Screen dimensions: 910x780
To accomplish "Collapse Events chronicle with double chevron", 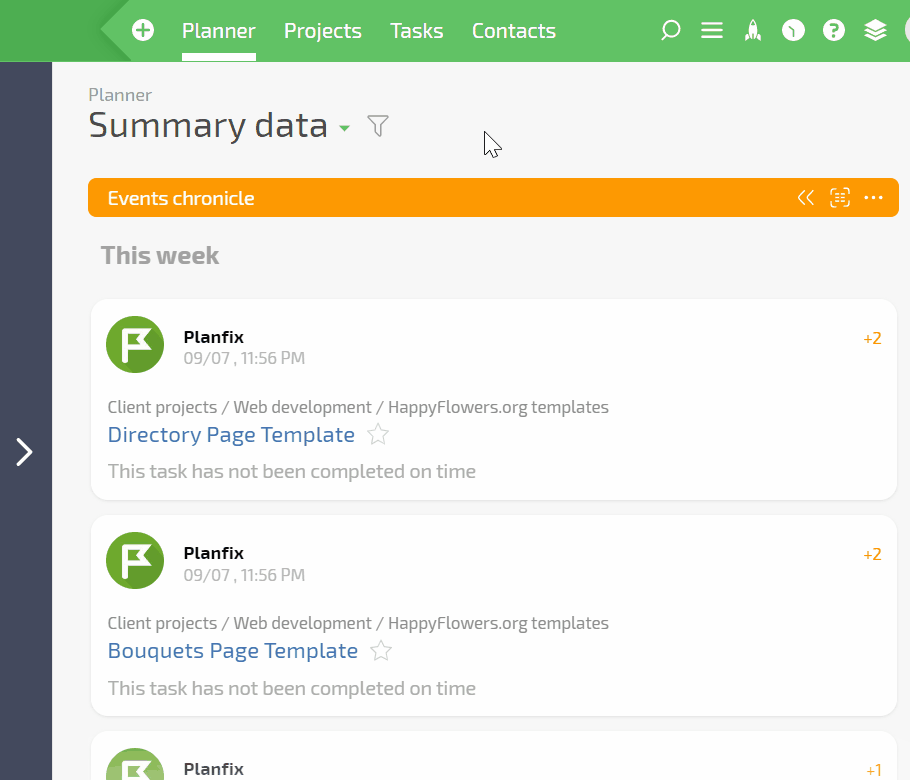I will coord(805,198).
